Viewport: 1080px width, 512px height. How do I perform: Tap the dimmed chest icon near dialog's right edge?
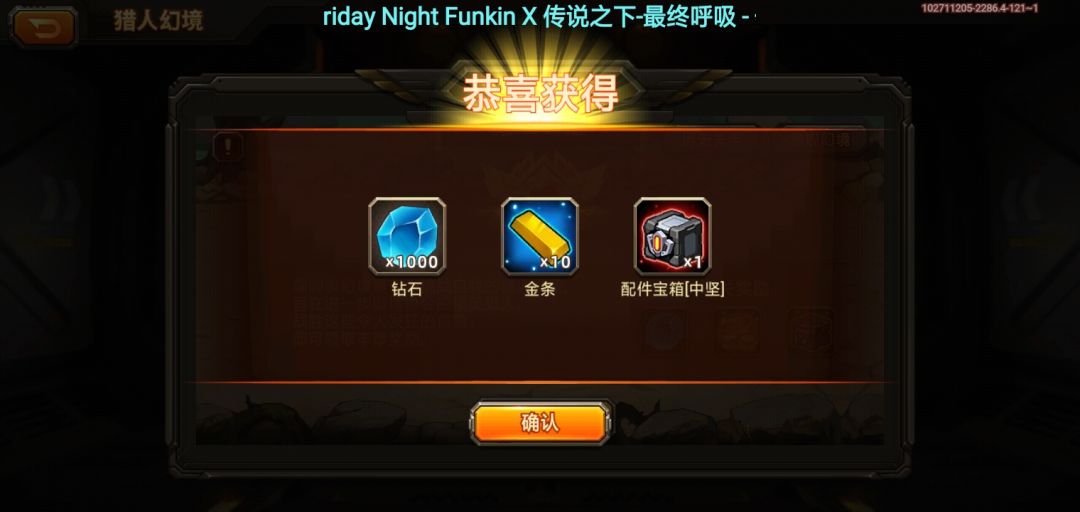(x=811, y=331)
